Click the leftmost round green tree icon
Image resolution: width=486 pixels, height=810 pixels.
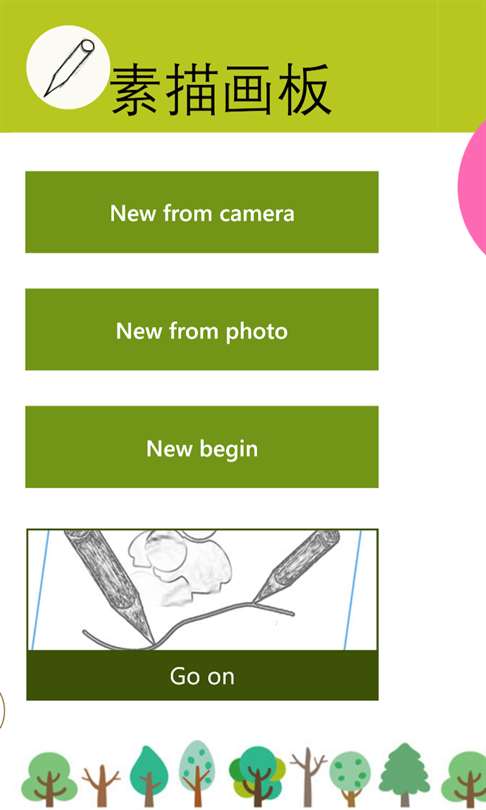(x=49, y=778)
